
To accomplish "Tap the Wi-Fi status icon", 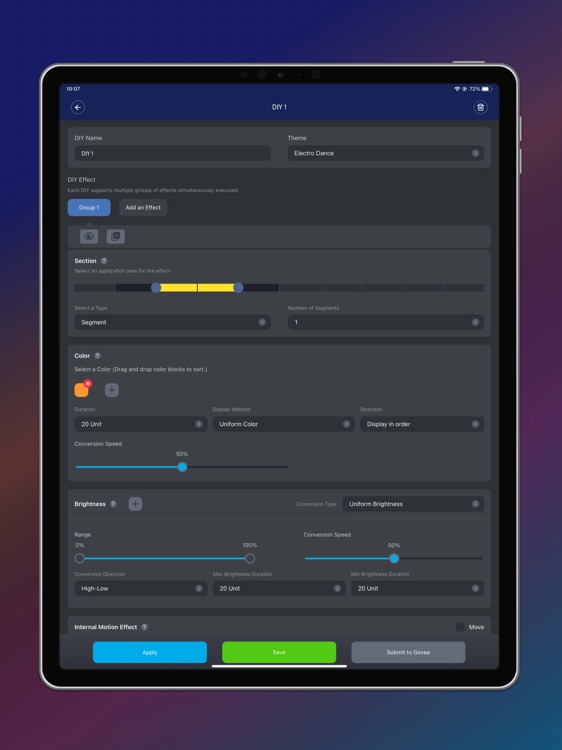I will (x=457, y=89).
